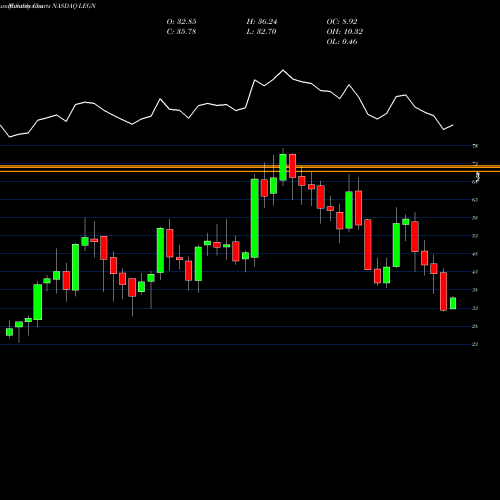
Task: Click the 'NASDAQ LEGN' chart title
Action: pos(74,6)
